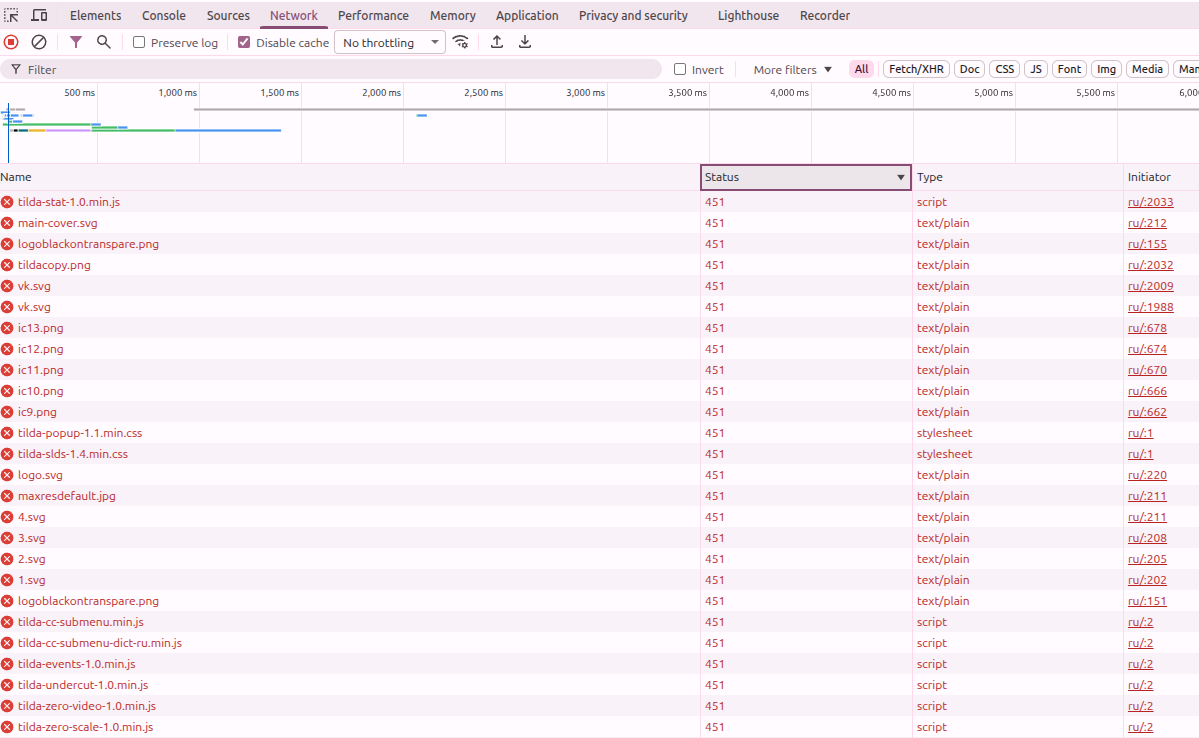
Task: Sort by the Status column header
Action: point(805,177)
